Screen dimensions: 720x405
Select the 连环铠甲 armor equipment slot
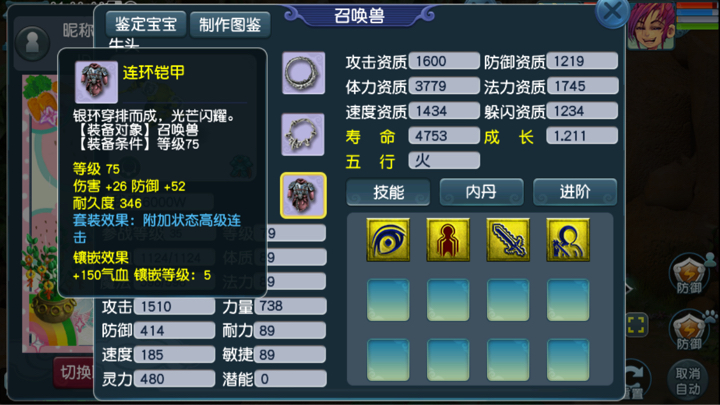303,195
